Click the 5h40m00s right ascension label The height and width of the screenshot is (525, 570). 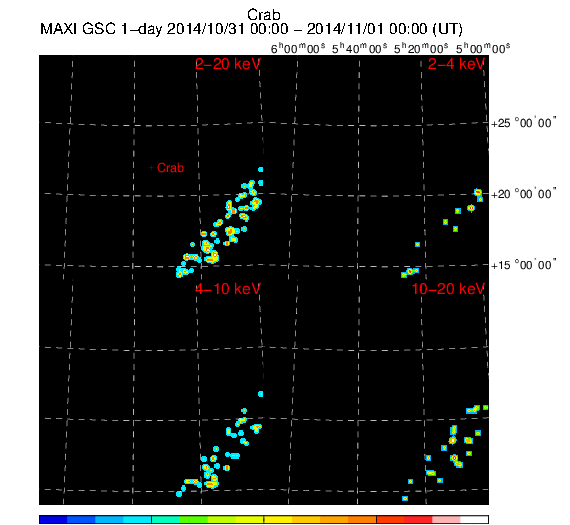[x=360, y=48]
